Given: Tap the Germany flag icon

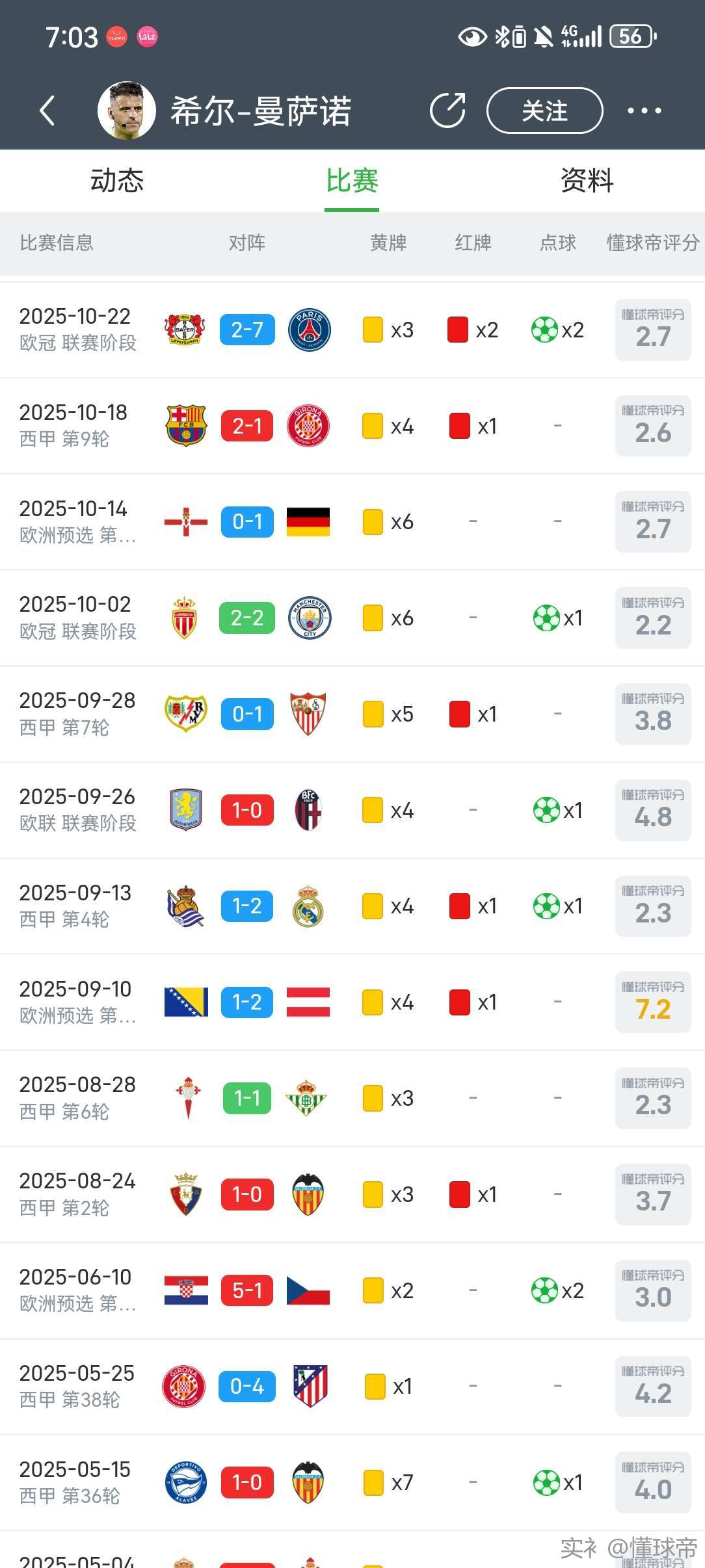Looking at the screenshot, I should click(308, 521).
